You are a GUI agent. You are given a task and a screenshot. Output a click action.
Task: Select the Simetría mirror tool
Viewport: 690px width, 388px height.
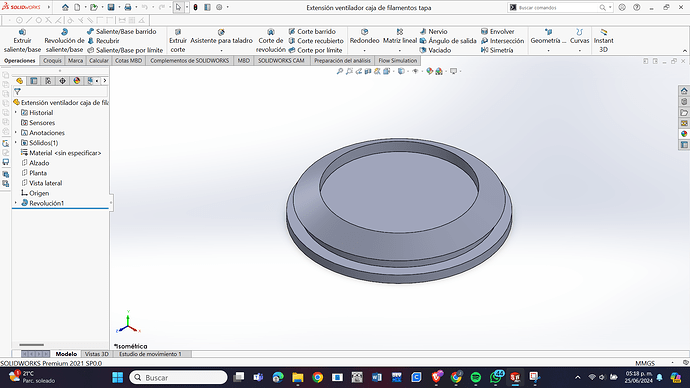497,50
